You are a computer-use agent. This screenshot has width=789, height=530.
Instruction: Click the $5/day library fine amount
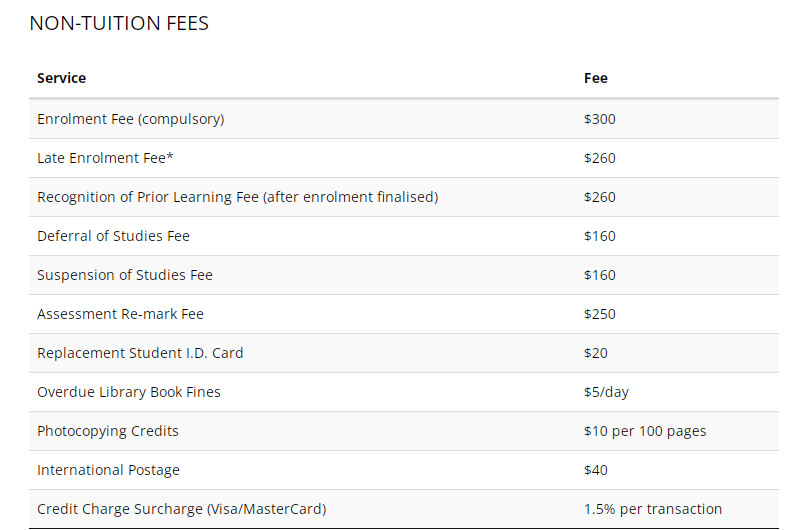pyautogui.click(x=606, y=392)
